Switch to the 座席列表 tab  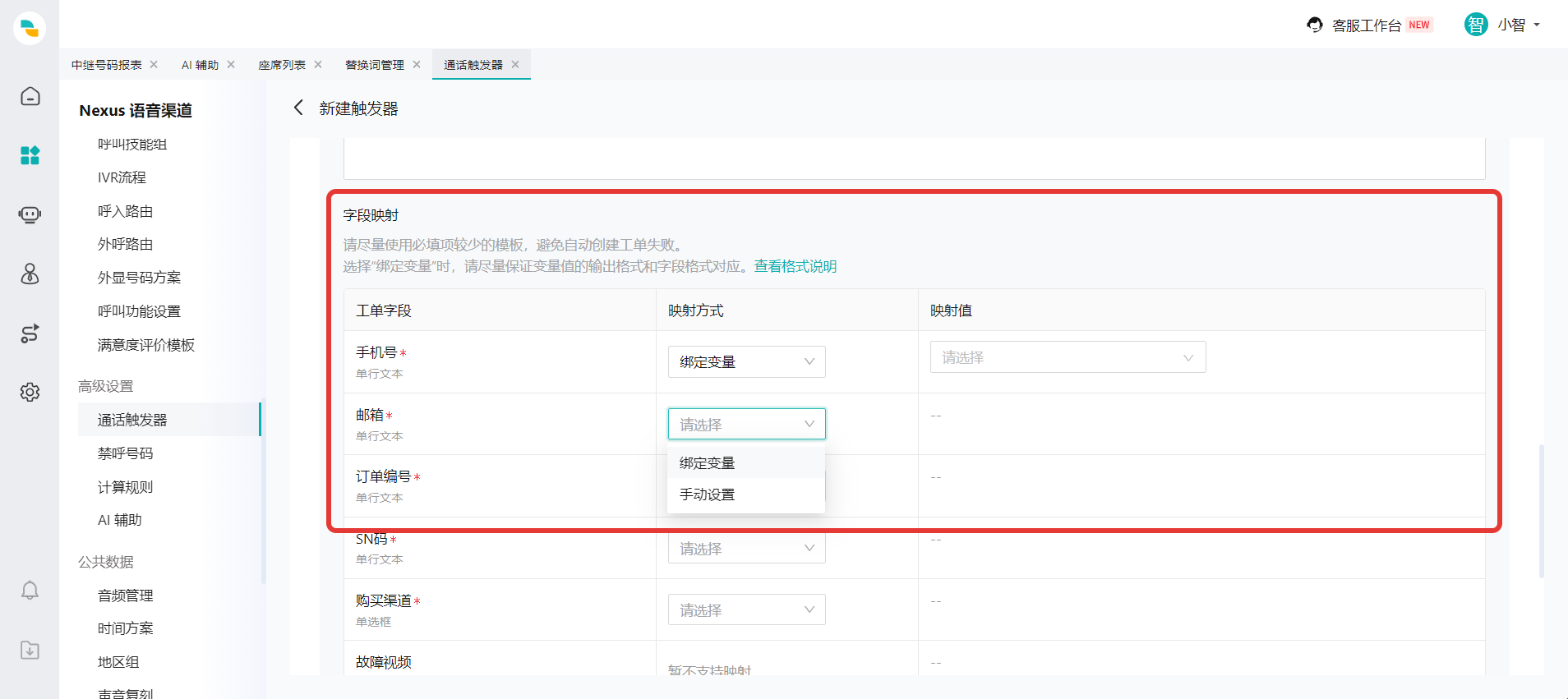(x=282, y=65)
